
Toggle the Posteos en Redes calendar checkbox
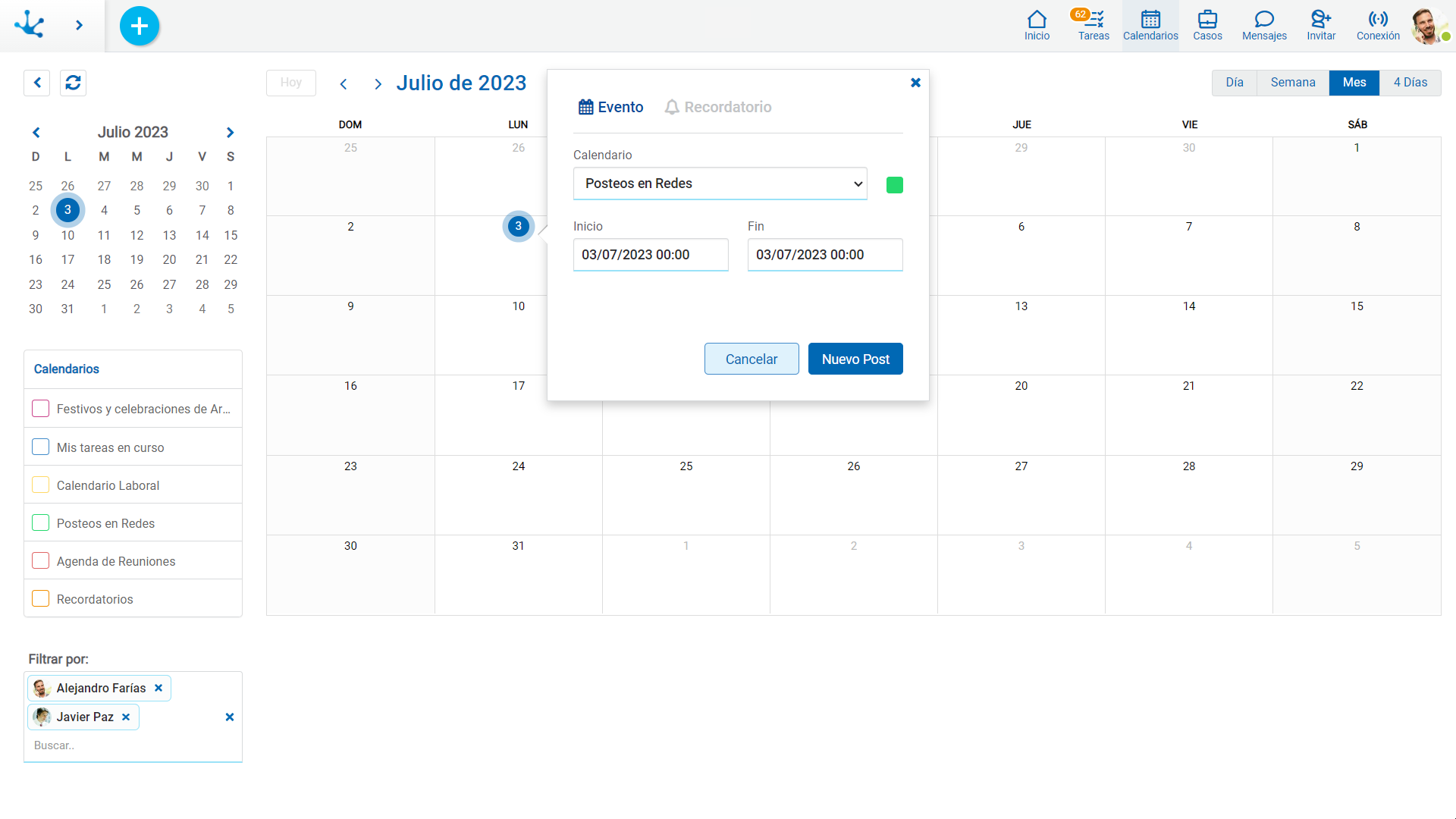(40, 522)
